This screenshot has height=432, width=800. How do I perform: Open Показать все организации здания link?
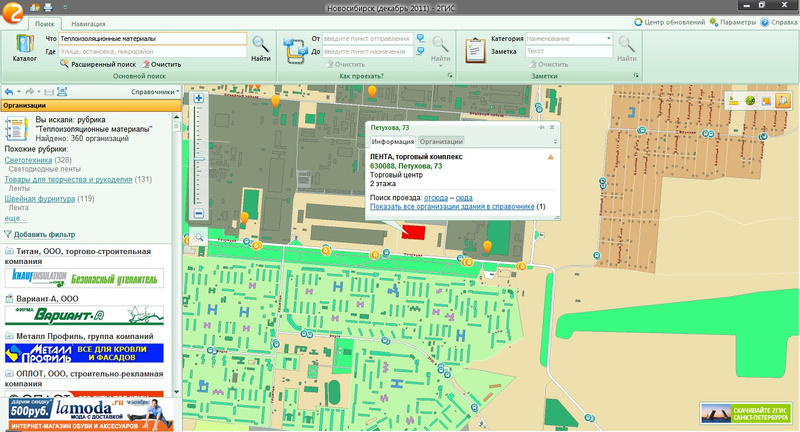(x=452, y=207)
